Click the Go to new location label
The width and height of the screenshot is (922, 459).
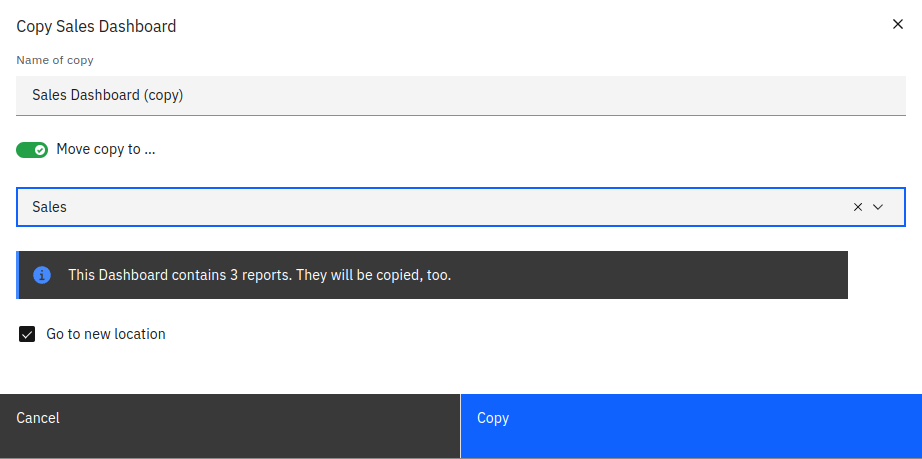[x=106, y=334]
